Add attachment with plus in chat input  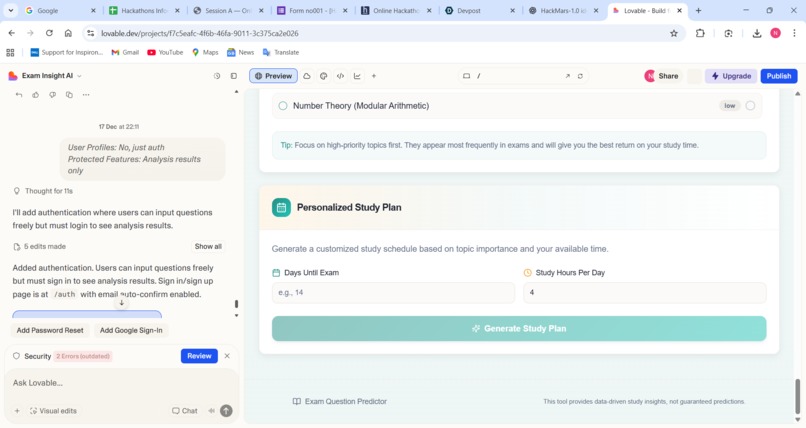point(17,411)
